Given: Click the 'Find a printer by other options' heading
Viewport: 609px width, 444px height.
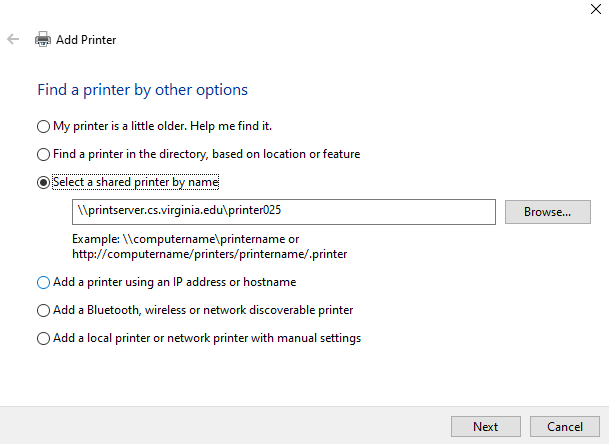Looking at the screenshot, I should pyautogui.click(x=142, y=90).
